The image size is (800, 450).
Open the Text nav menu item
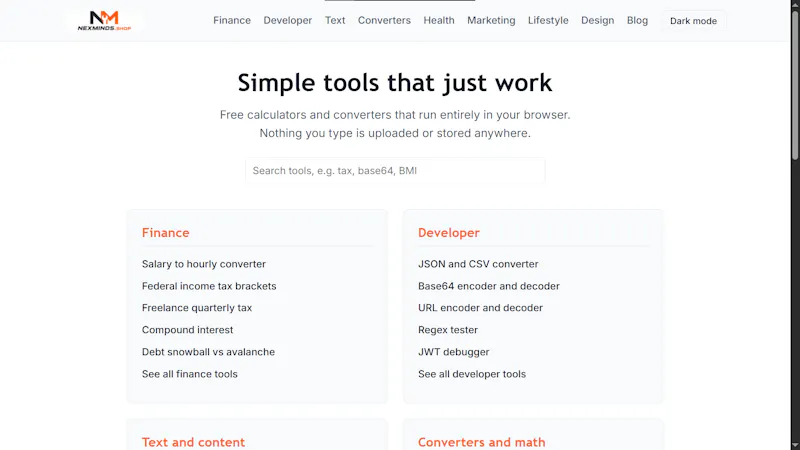coord(335,20)
